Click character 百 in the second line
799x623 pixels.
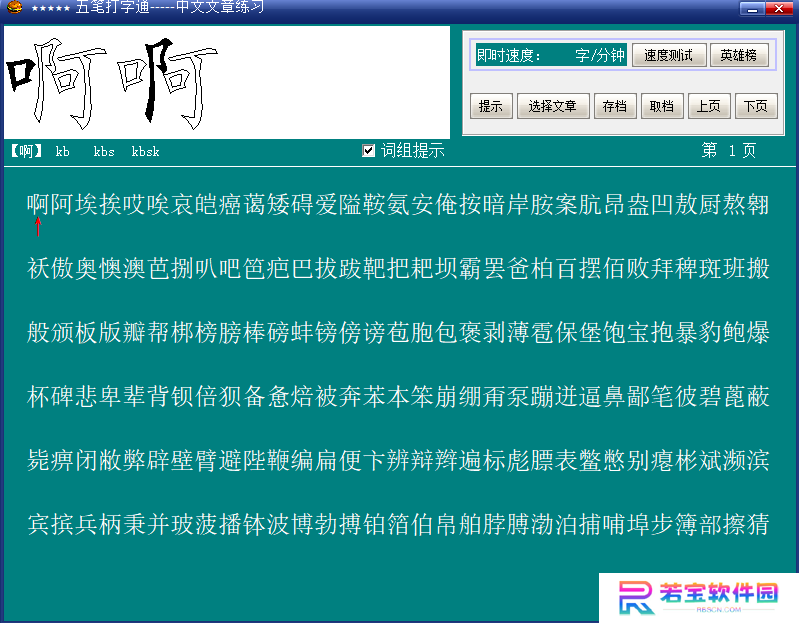click(x=566, y=268)
